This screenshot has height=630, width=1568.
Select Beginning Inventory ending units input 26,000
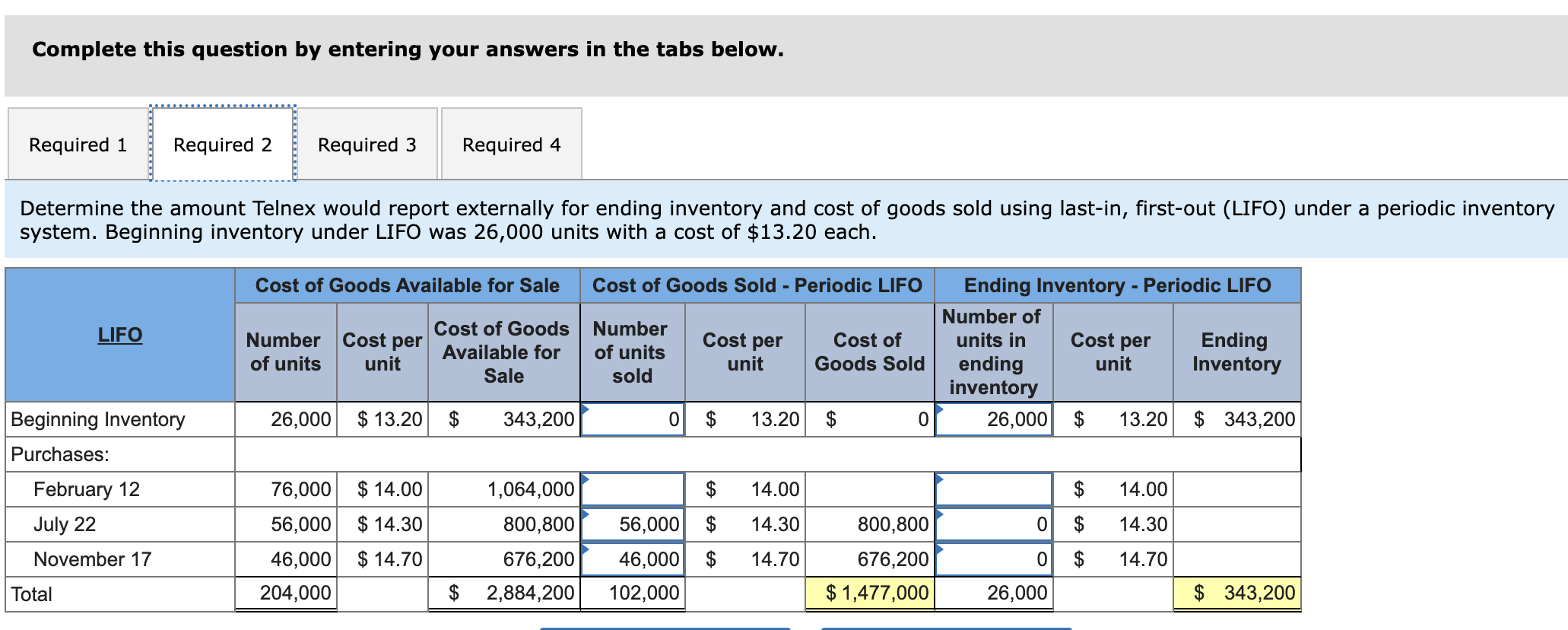coord(994,419)
